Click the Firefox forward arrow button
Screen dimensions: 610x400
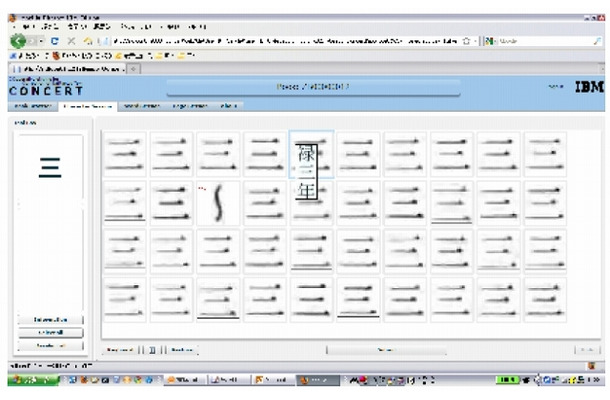point(32,41)
